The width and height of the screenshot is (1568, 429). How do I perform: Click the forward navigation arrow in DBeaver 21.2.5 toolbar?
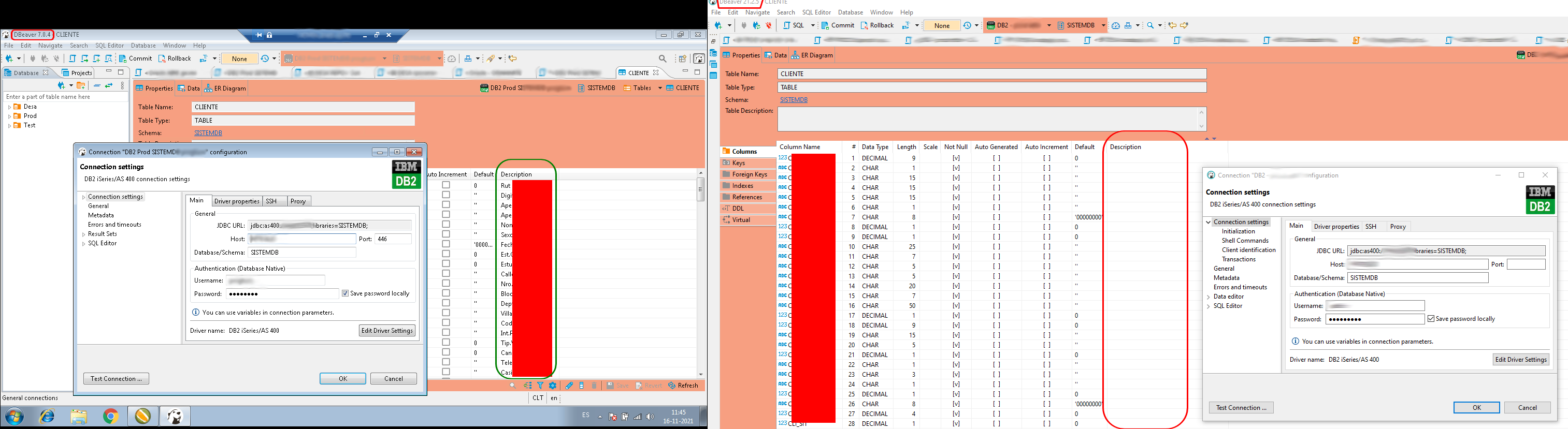coord(1184,25)
